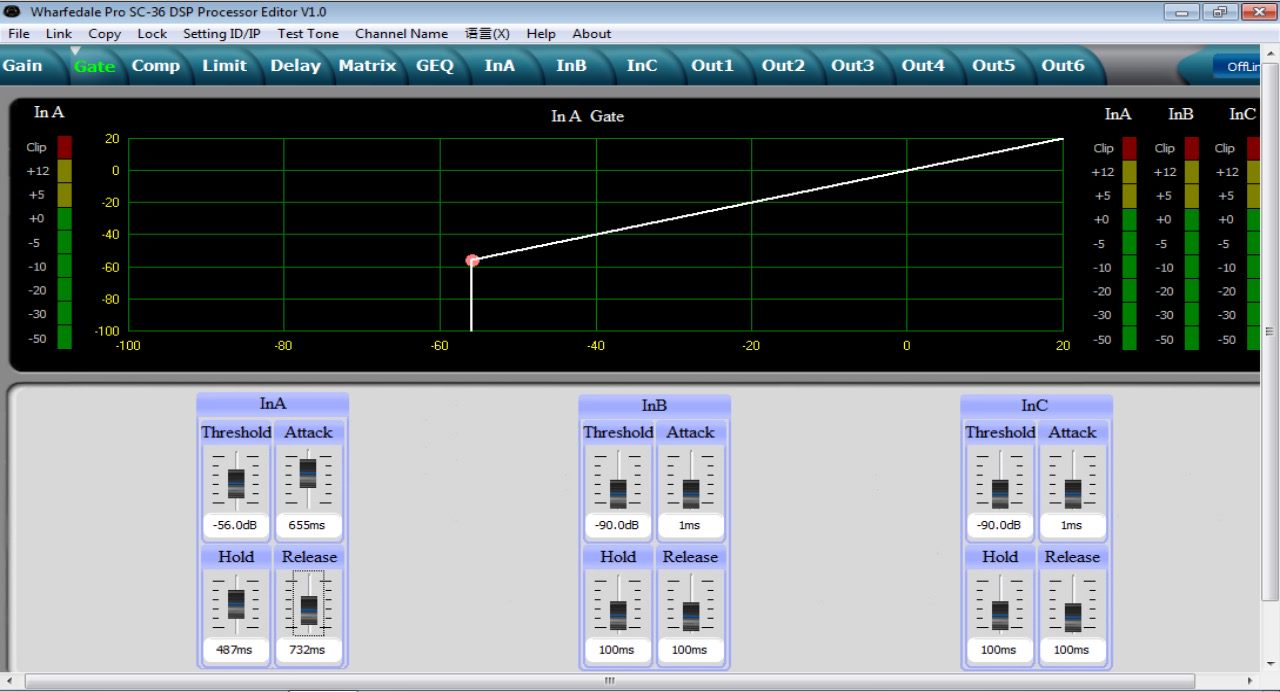The height and width of the screenshot is (692, 1280).
Task: Open the File menu
Action: [x=18, y=33]
